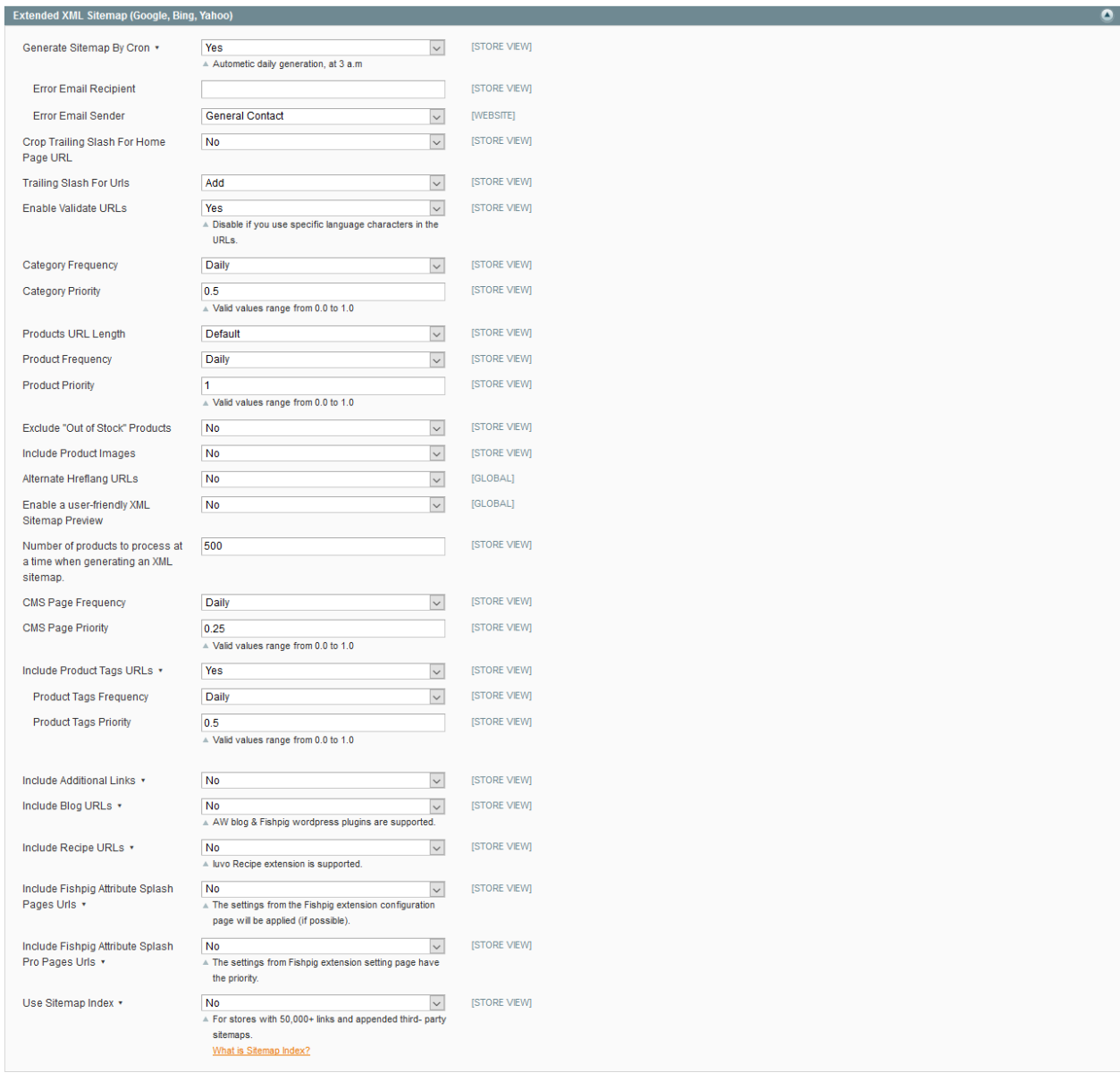1120x1073 pixels.
Task: Open Enable Validate URLs dropdown
Action: coord(323,208)
